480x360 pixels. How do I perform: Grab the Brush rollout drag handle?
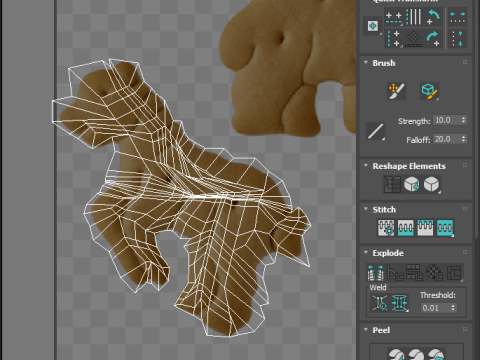point(465,62)
